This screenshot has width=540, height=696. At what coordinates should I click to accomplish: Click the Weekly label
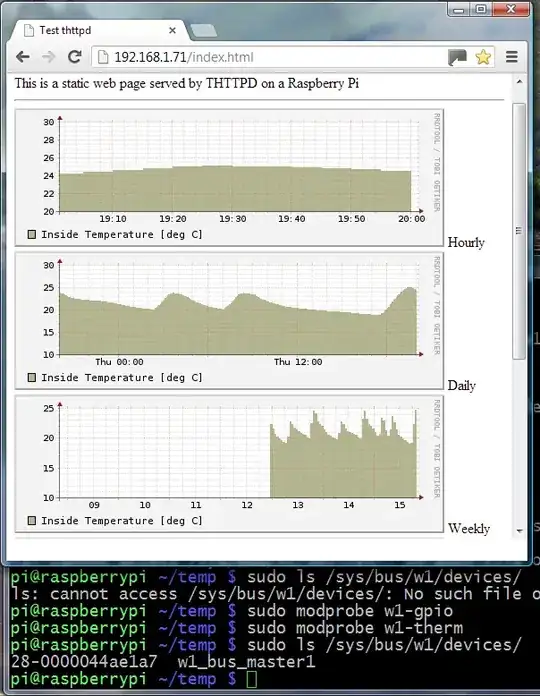469,528
